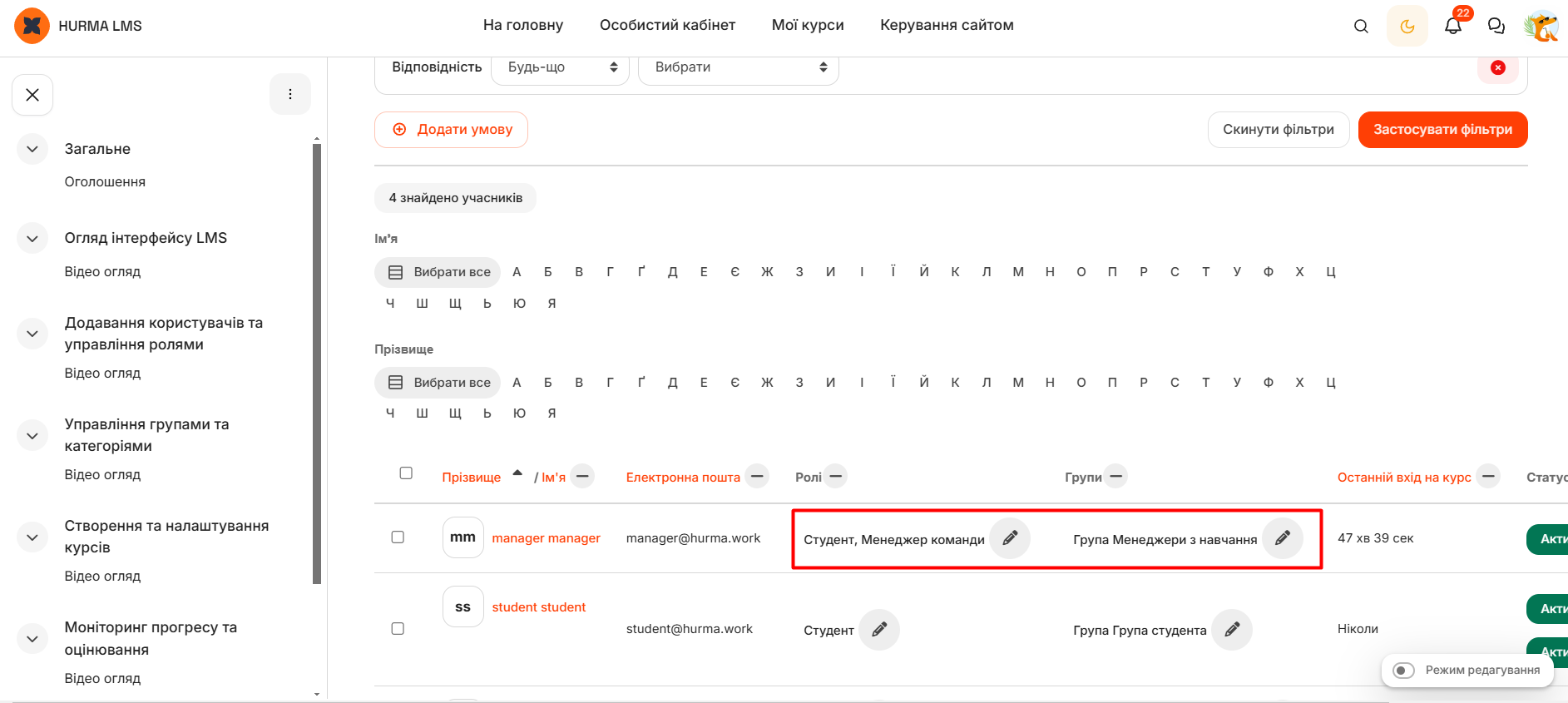1568x703 pixels.
Task: Edit roles for manager manager
Action: point(1010,538)
